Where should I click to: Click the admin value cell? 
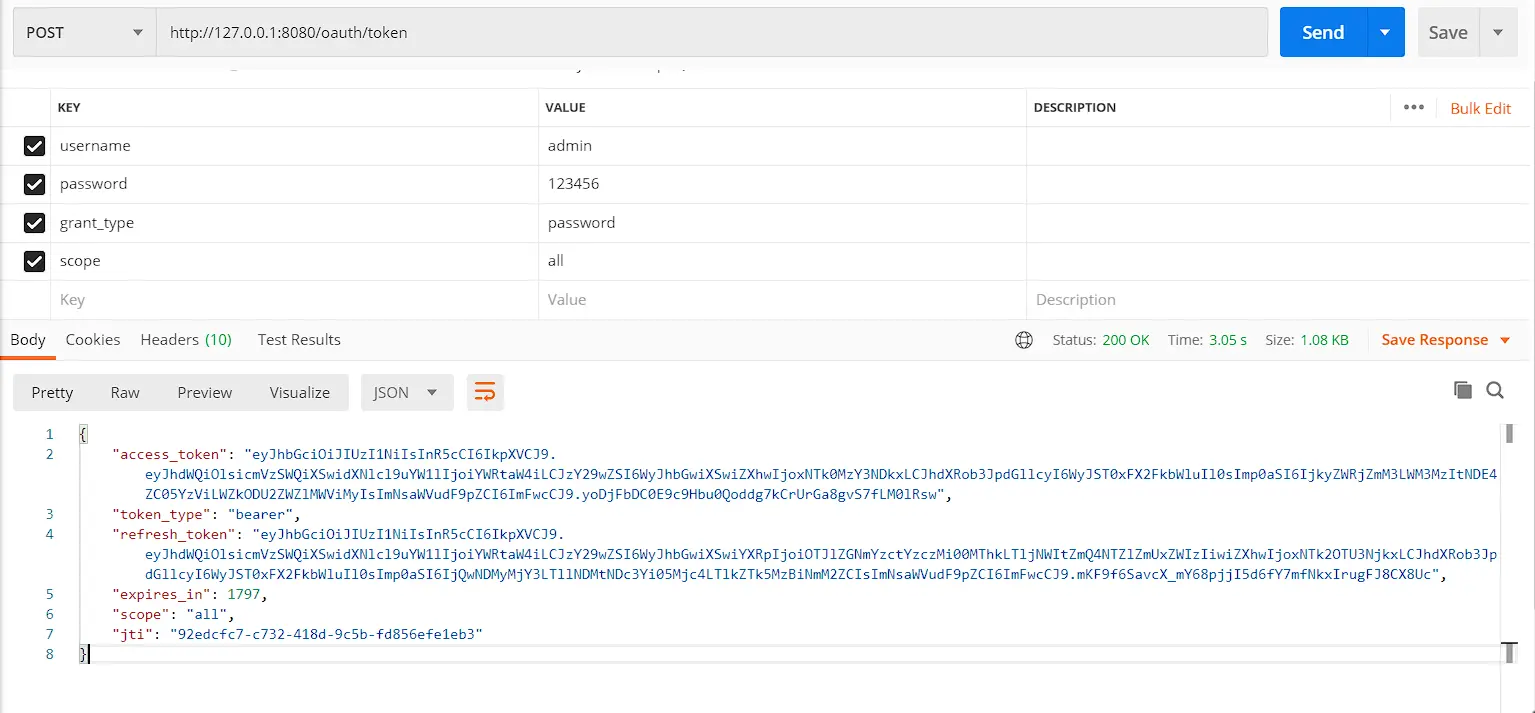click(782, 146)
